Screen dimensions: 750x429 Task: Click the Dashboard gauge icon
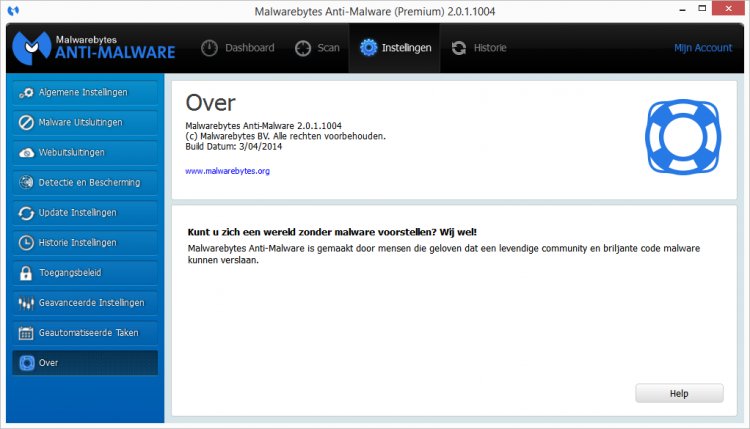(209, 48)
